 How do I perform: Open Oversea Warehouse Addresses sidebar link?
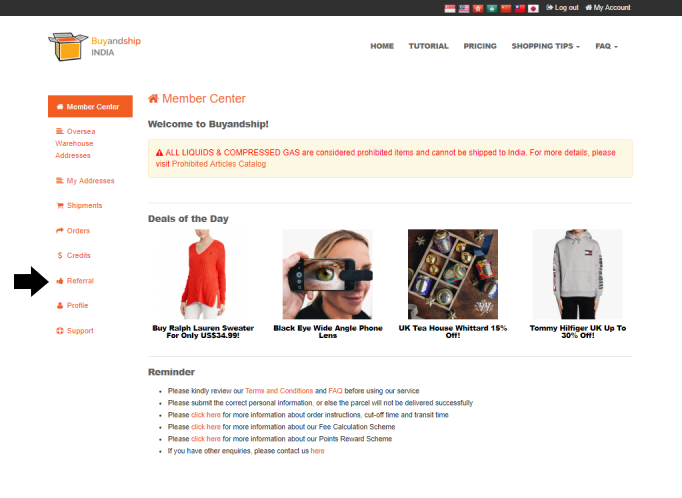click(75, 144)
